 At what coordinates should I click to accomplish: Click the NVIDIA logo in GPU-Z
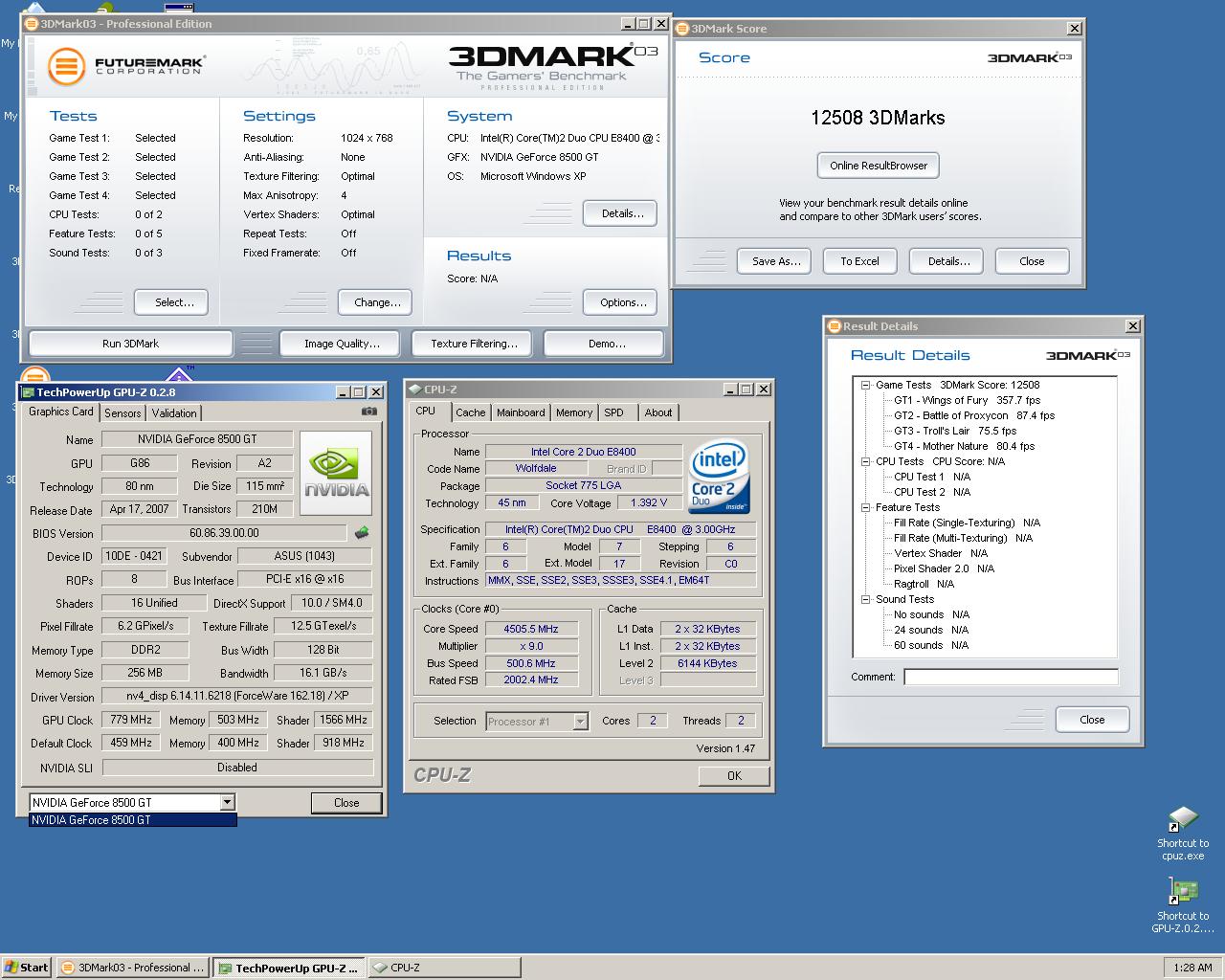[336, 474]
